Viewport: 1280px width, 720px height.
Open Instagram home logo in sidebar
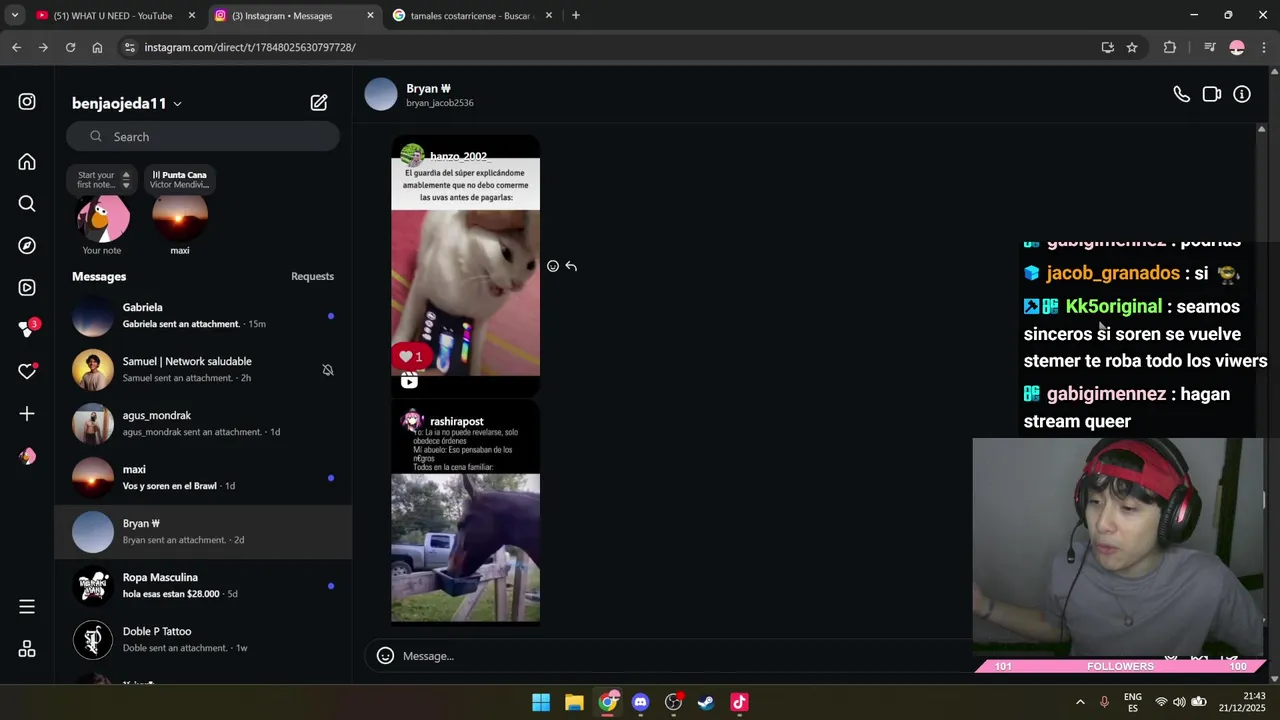click(x=27, y=102)
